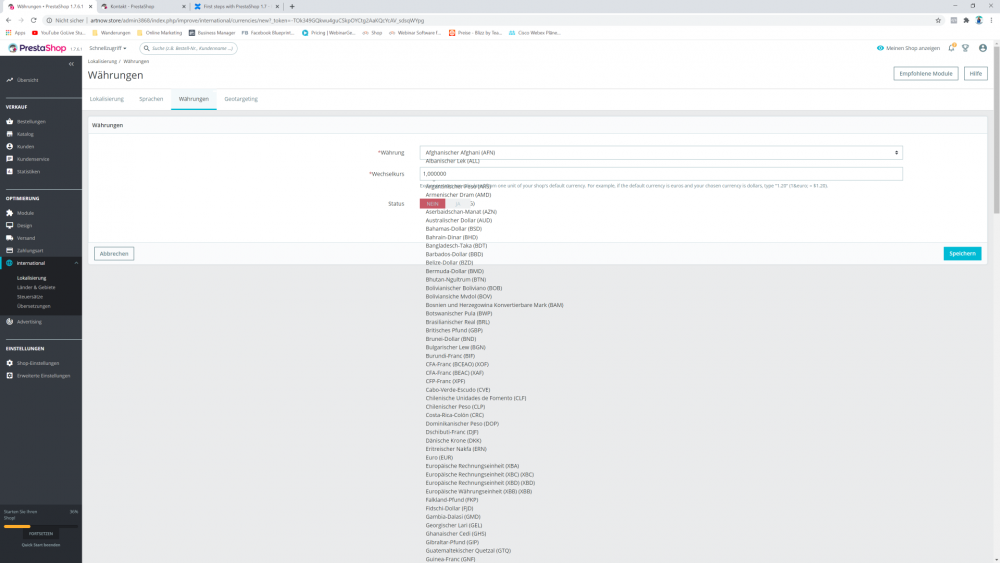1000x563 pixels.
Task: Click the page vertical scrollbar
Action: (996, 129)
